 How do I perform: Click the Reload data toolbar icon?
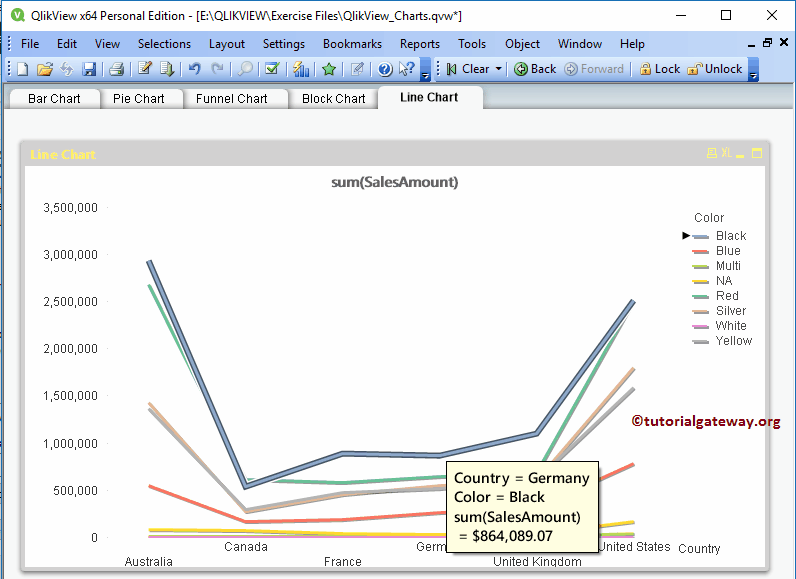[67, 69]
